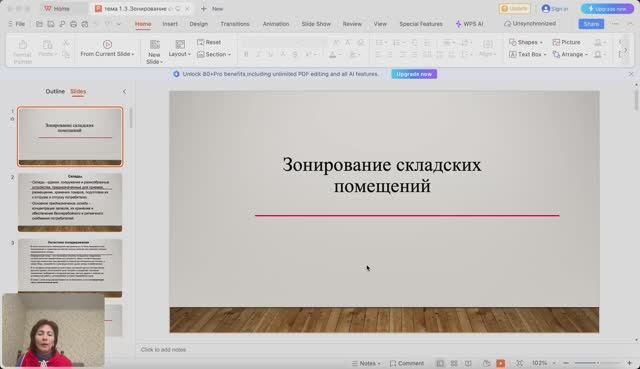Toggle Underline formatting
The width and height of the screenshot is (640, 369).
point(270,54)
